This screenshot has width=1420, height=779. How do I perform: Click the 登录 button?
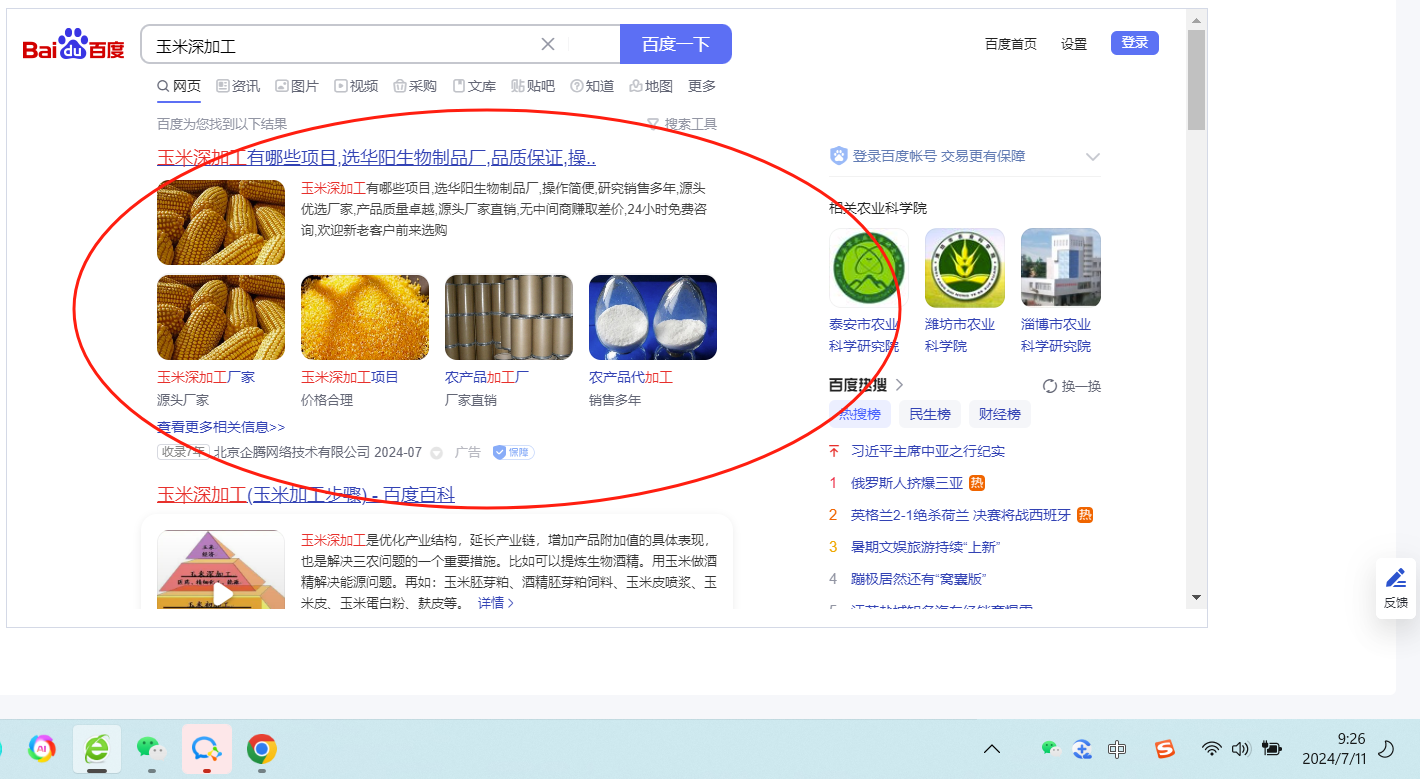(x=1135, y=43)
